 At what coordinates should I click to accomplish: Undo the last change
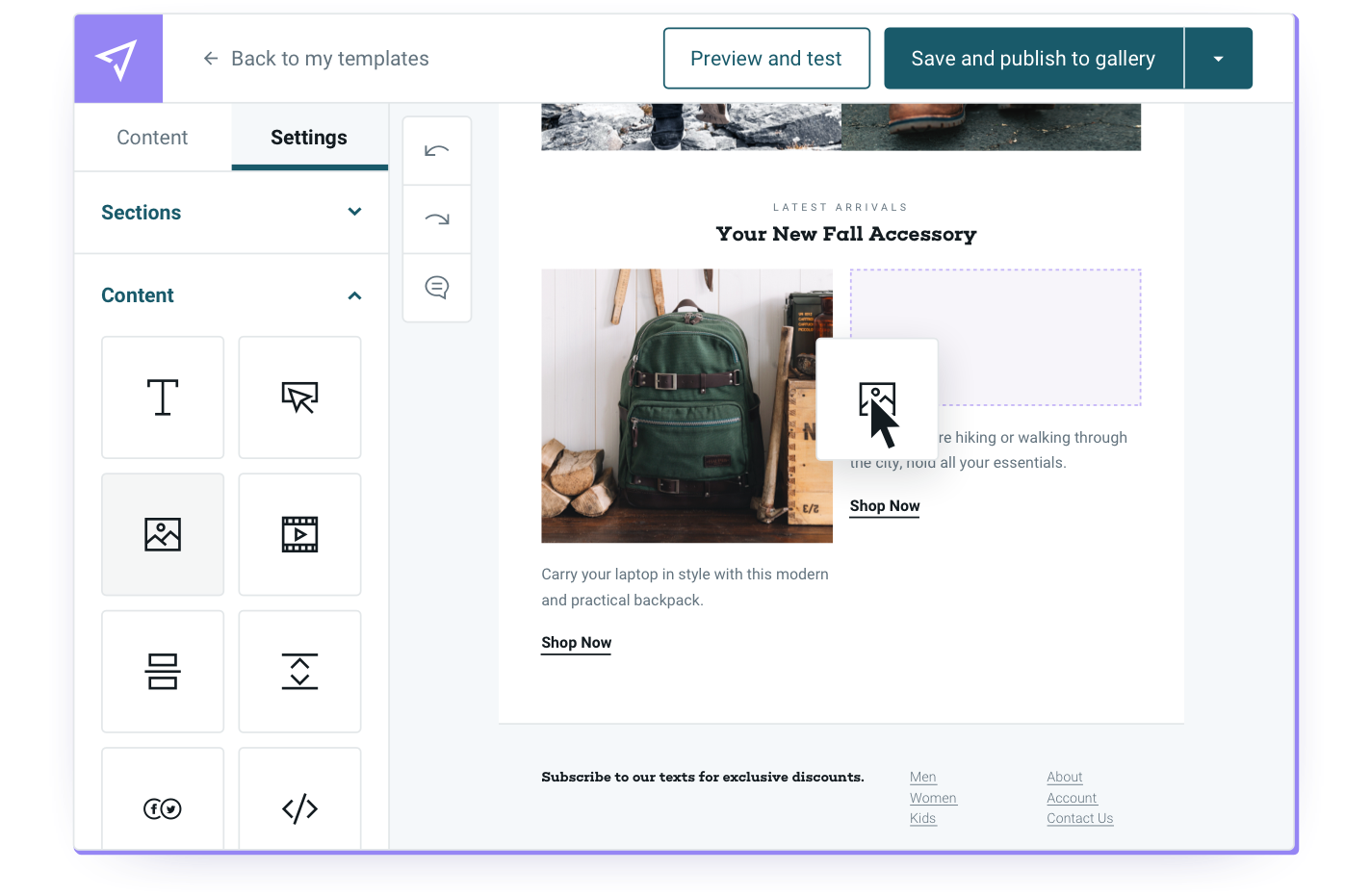(437, 151)
